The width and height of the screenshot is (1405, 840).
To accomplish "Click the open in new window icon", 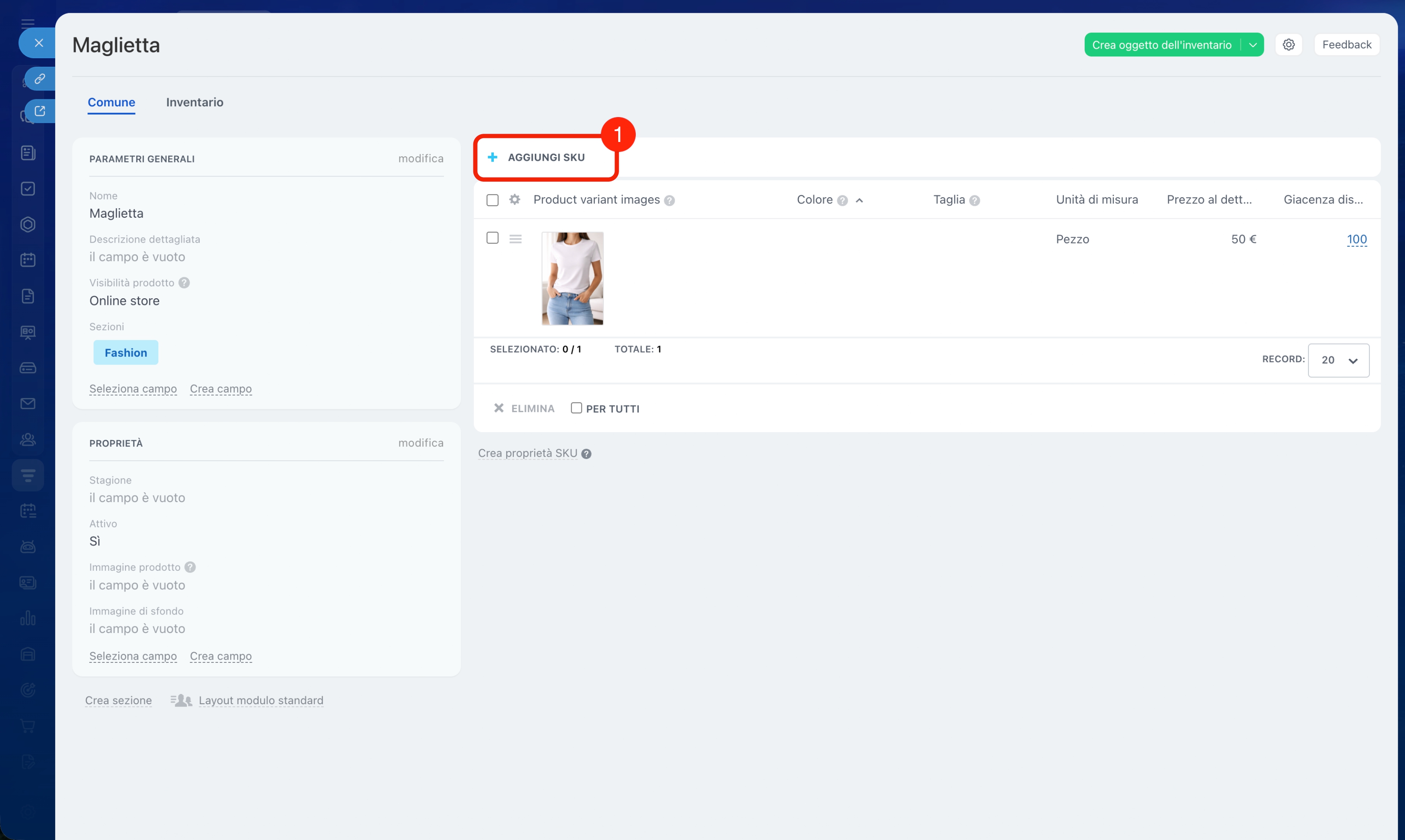I will pyautogui.click(x=40, y=111).
